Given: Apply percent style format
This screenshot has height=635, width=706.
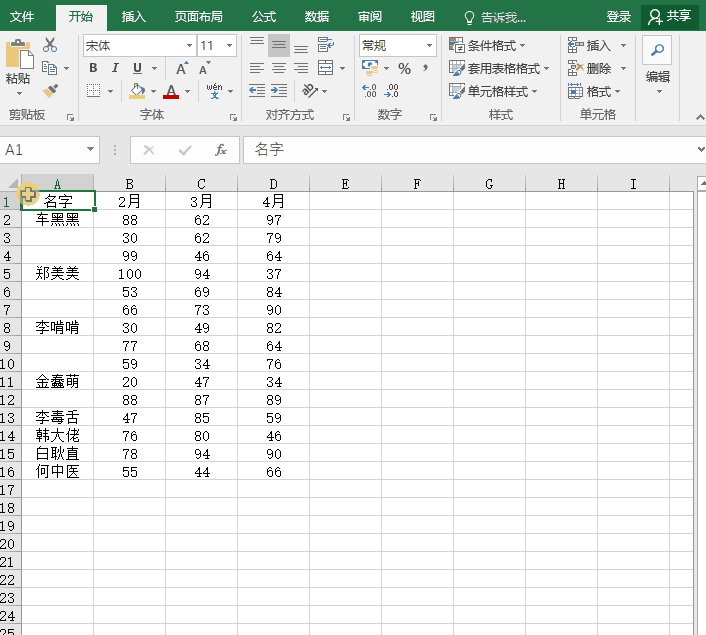Looking at the screenshot, I should click(404, 68).
